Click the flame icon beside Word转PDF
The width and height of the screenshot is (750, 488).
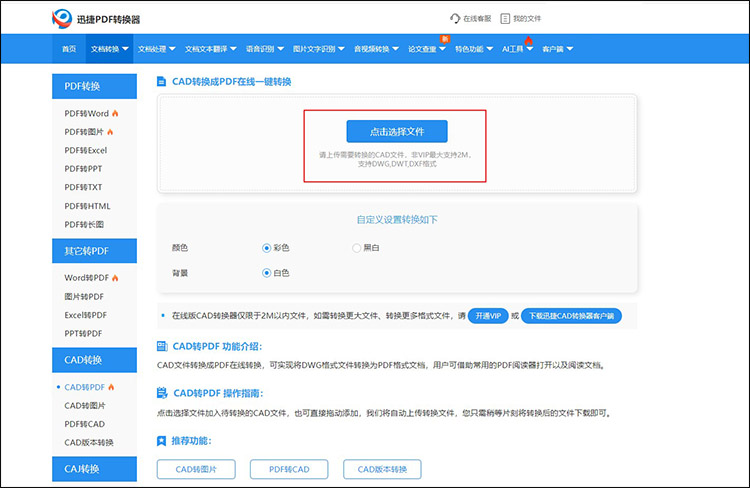(115, 278)
